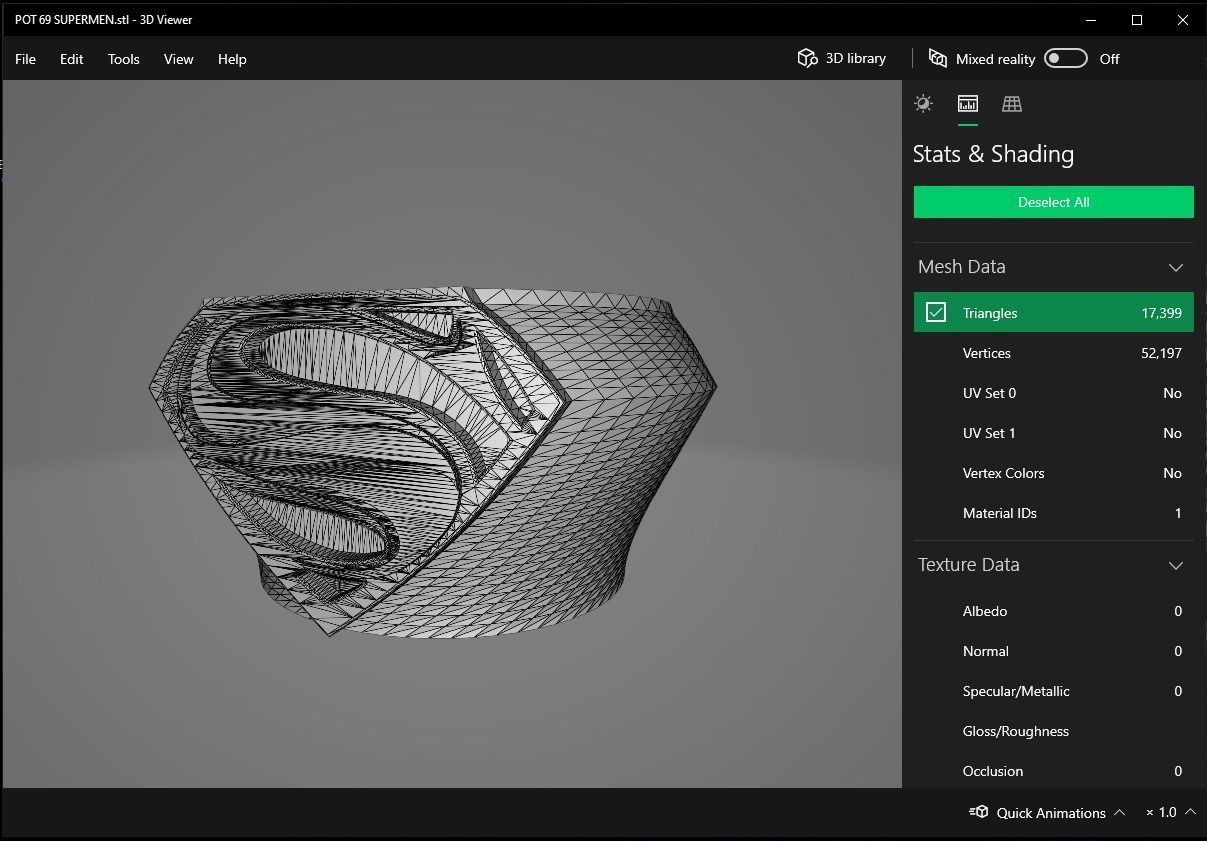1207x841 pixels.
Task: Open the Tools menu
Action: coord(124,59)
